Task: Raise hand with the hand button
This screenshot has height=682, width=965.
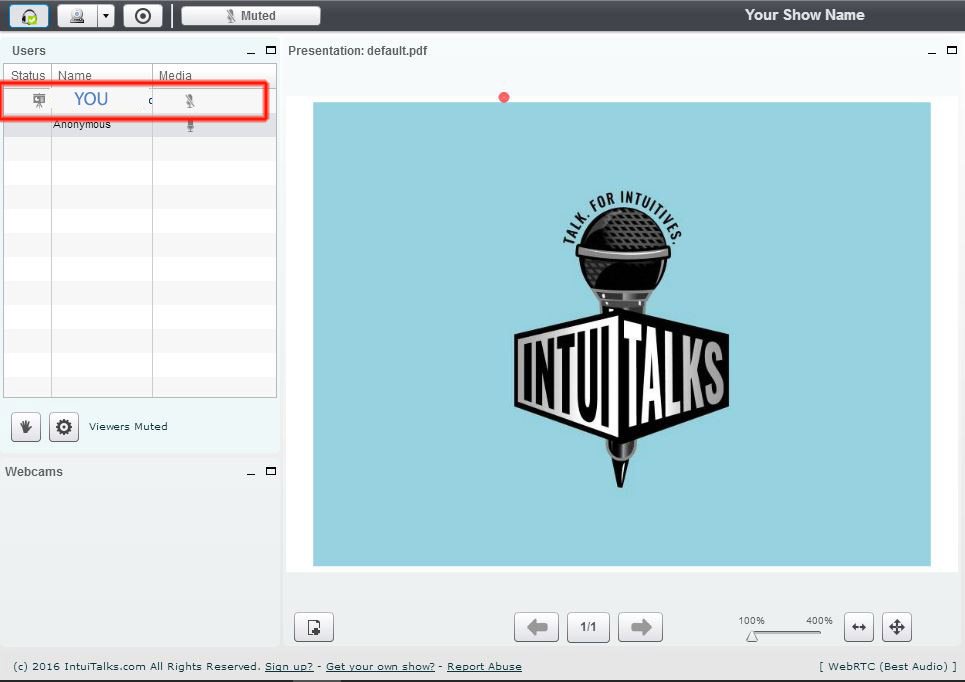Action: (26, 427)
